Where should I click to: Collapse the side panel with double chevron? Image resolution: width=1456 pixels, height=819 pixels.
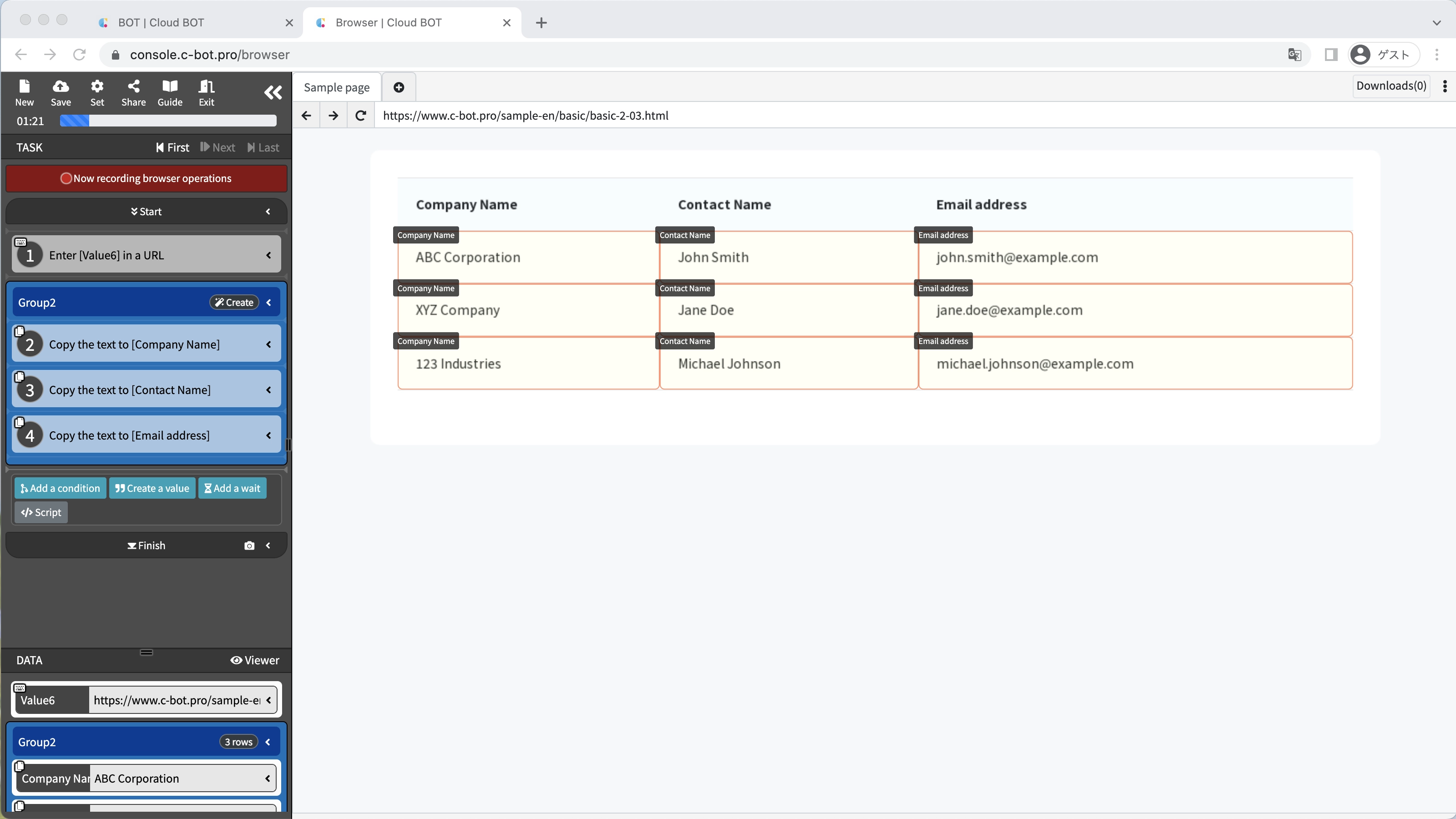click(x=273, y=93)
